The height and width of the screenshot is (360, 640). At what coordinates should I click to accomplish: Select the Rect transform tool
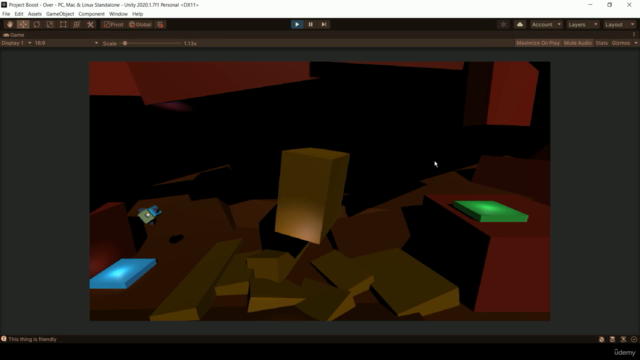click(63, 24)
